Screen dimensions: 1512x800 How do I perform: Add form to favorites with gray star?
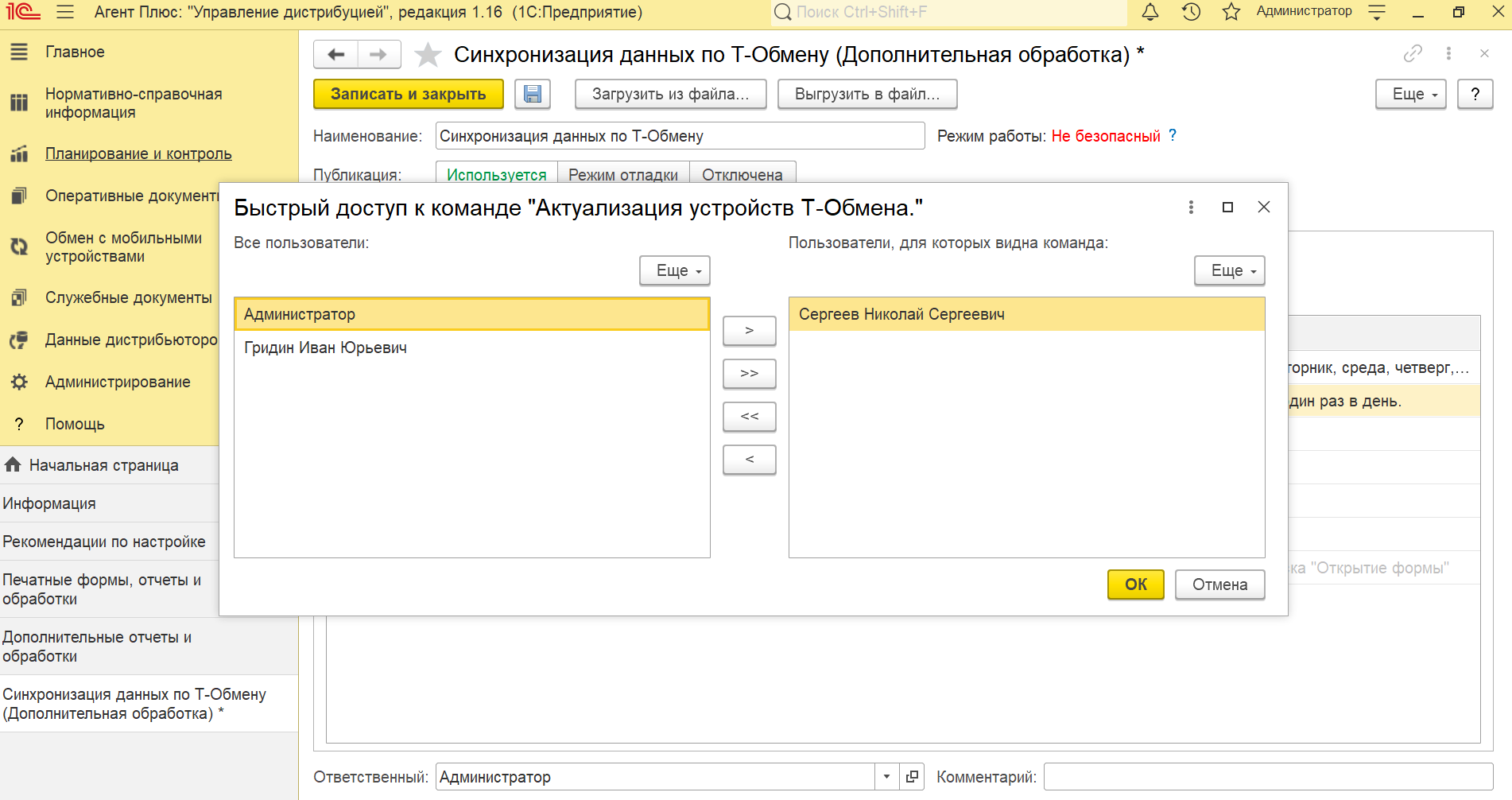tap(428, 54)
